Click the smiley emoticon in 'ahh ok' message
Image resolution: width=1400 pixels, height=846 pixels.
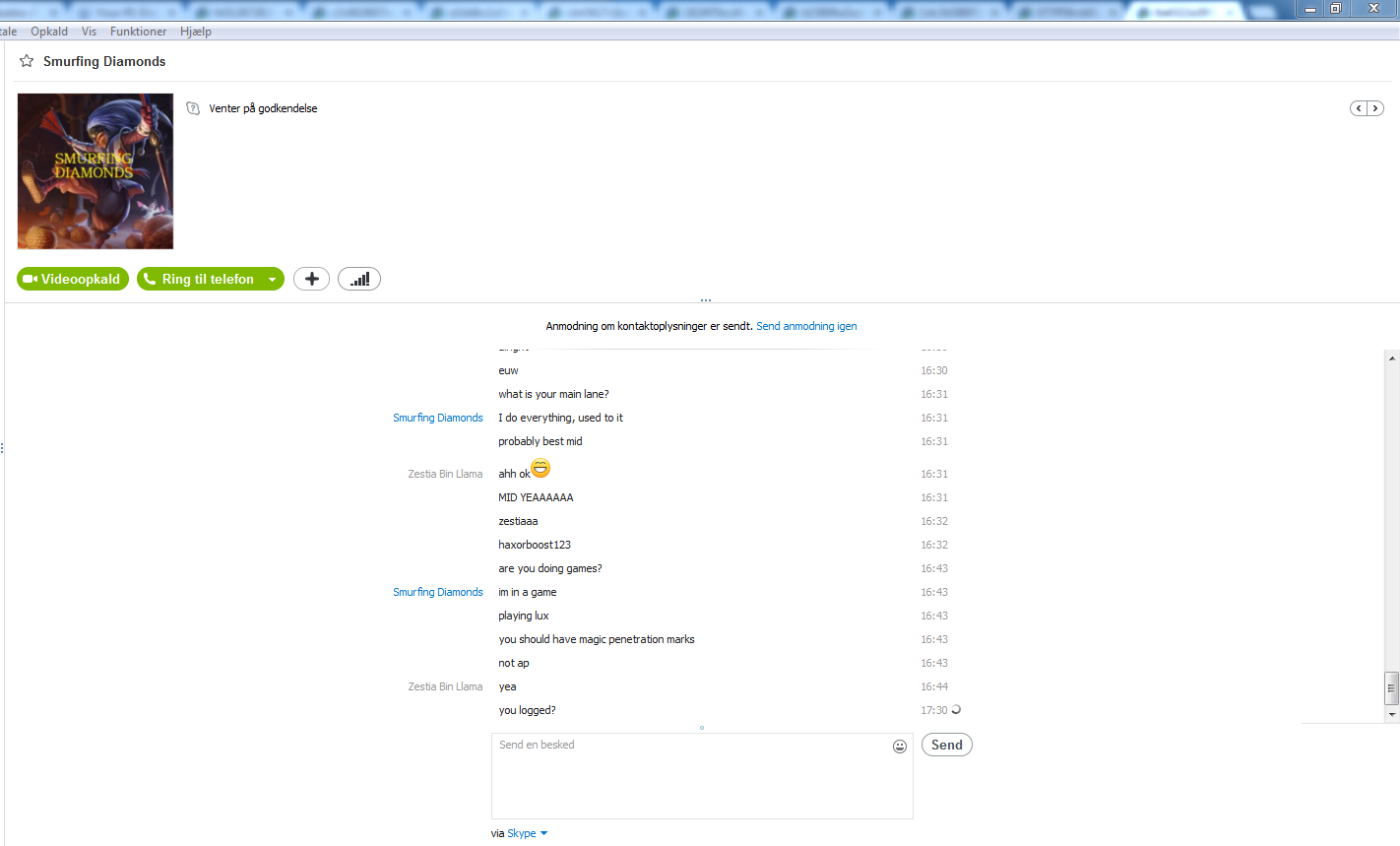541,468
